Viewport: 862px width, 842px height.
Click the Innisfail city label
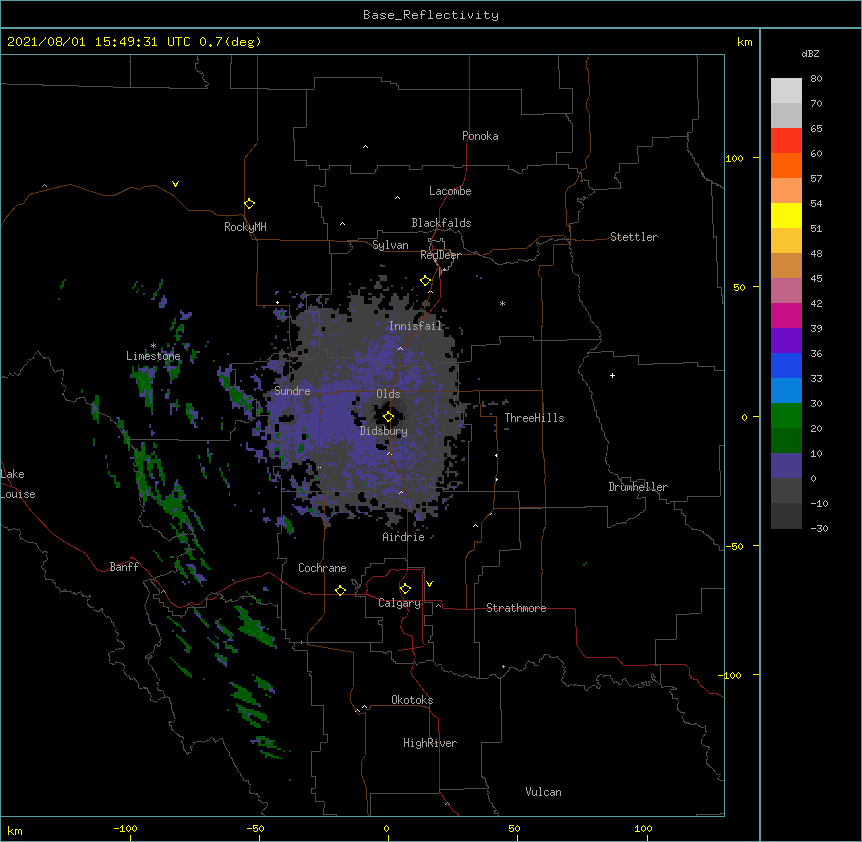pos(416,326)
